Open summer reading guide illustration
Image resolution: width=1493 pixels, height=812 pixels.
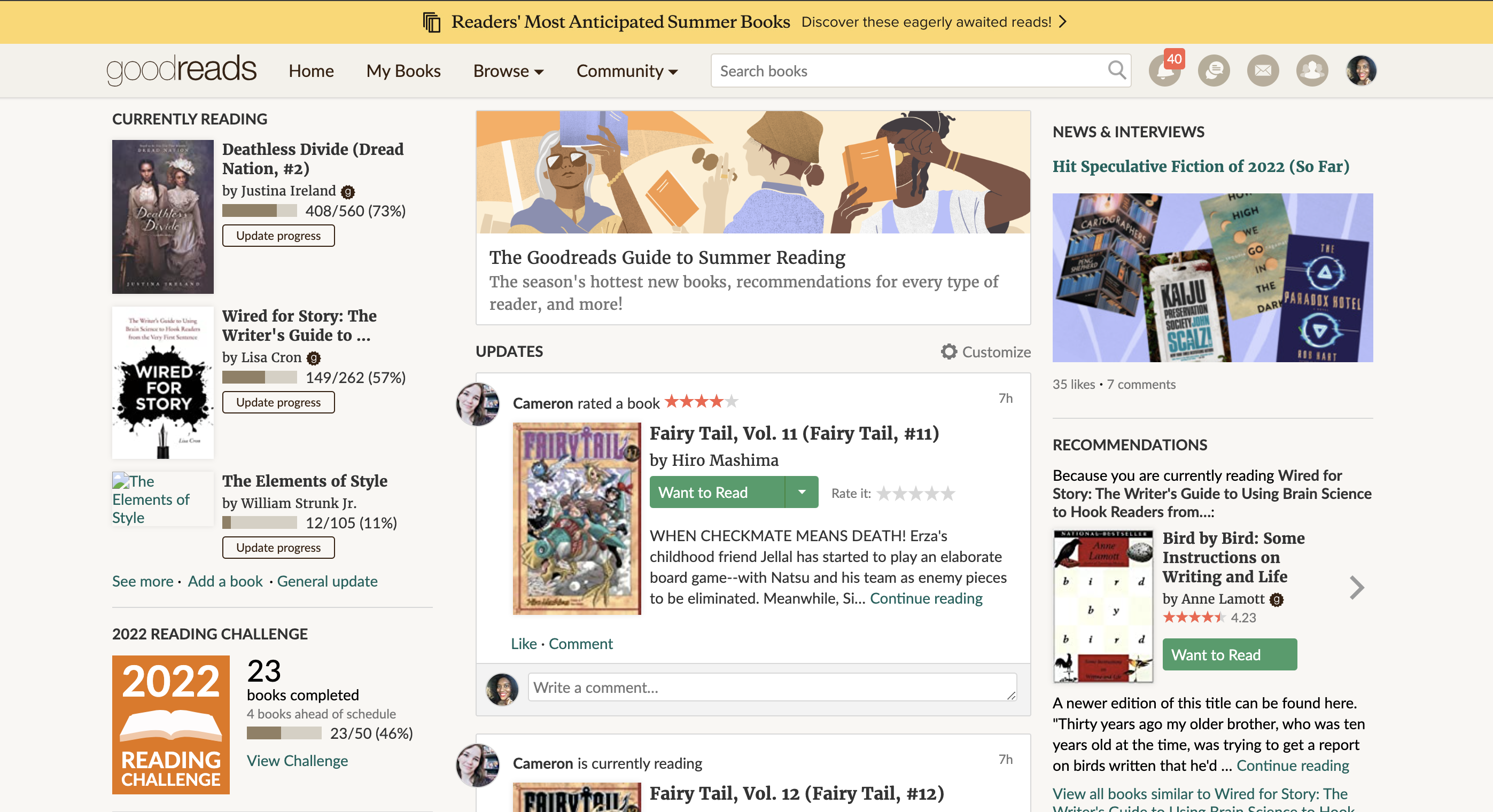[x=753, y=172]
